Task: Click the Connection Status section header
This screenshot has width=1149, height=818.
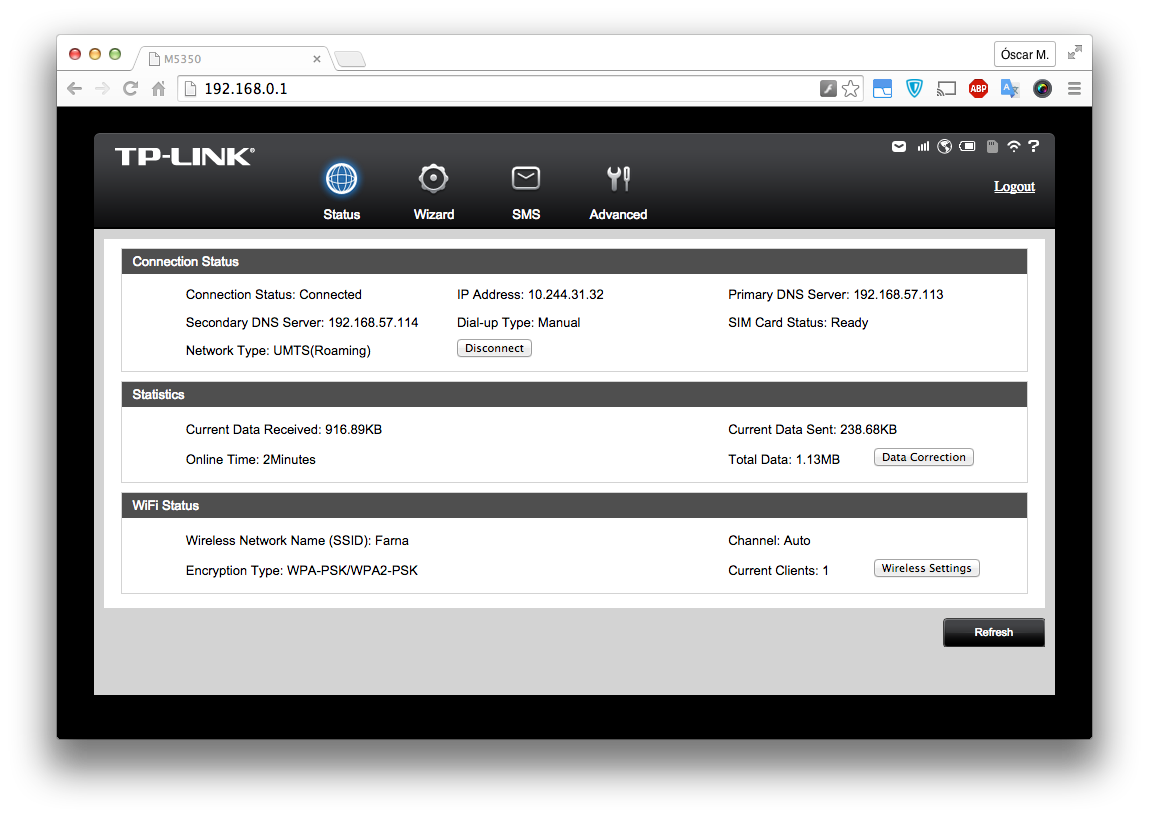Action: [x=574, y=262]
